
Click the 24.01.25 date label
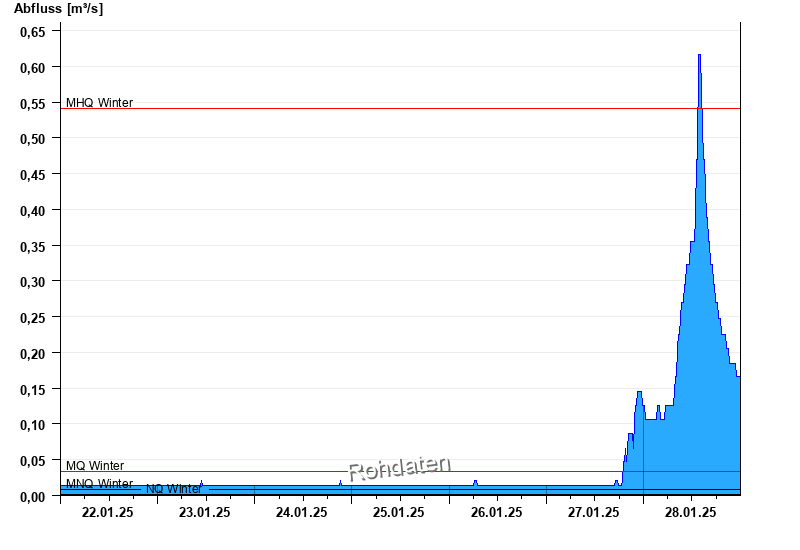pos(302,513)
